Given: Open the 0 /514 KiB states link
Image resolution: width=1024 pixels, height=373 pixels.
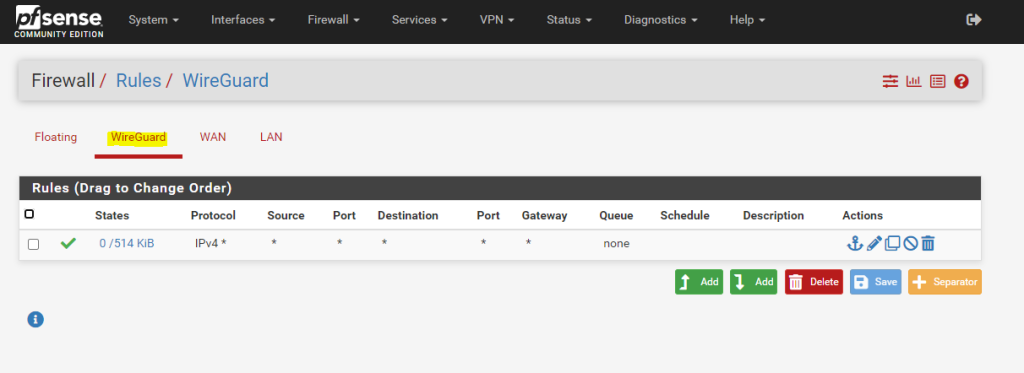Looking at the screenshot, I should point(127,244).
